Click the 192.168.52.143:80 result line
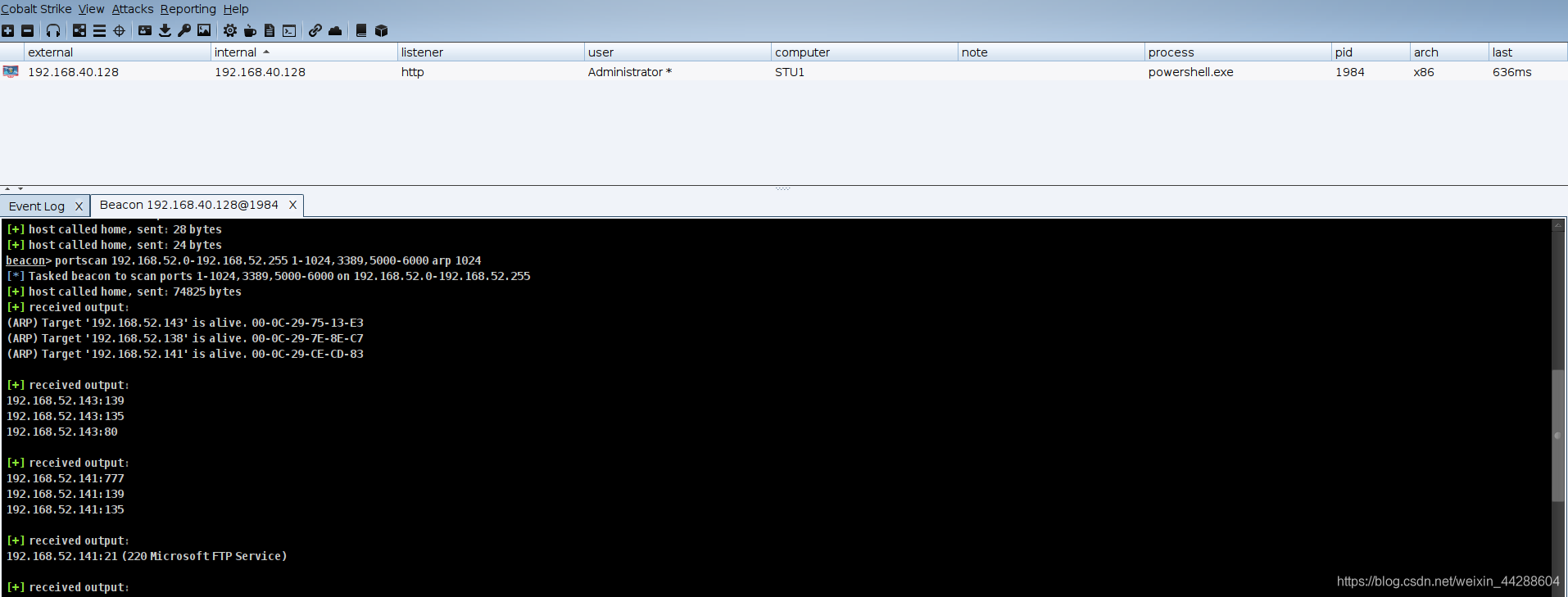 click(62, 432)
